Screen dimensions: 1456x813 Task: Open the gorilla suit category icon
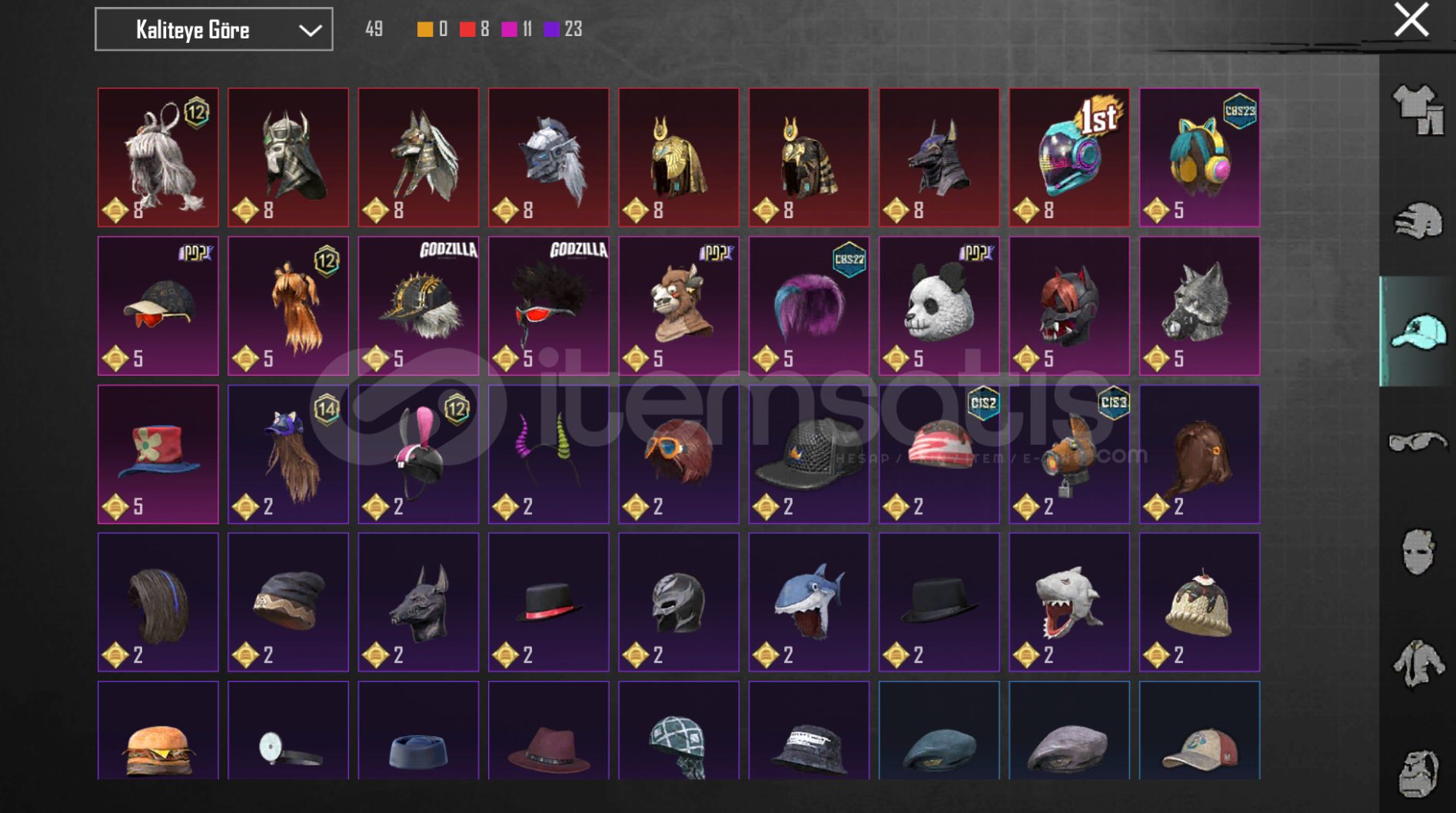[1418, 772]
